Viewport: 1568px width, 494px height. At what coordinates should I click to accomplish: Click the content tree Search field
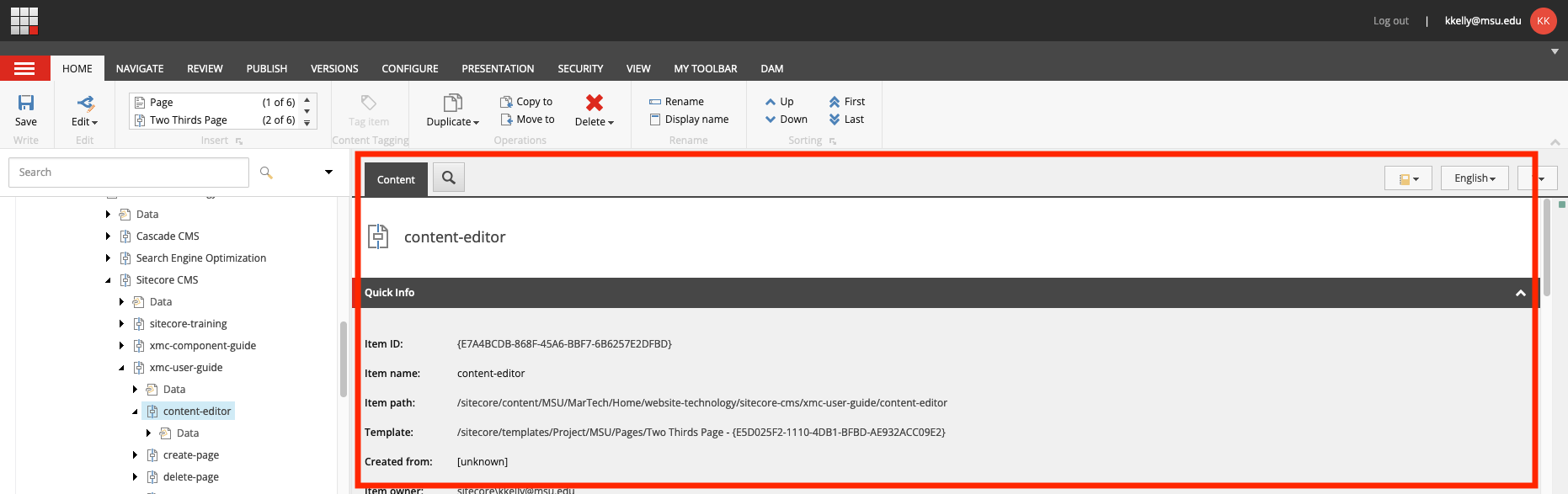129,173
